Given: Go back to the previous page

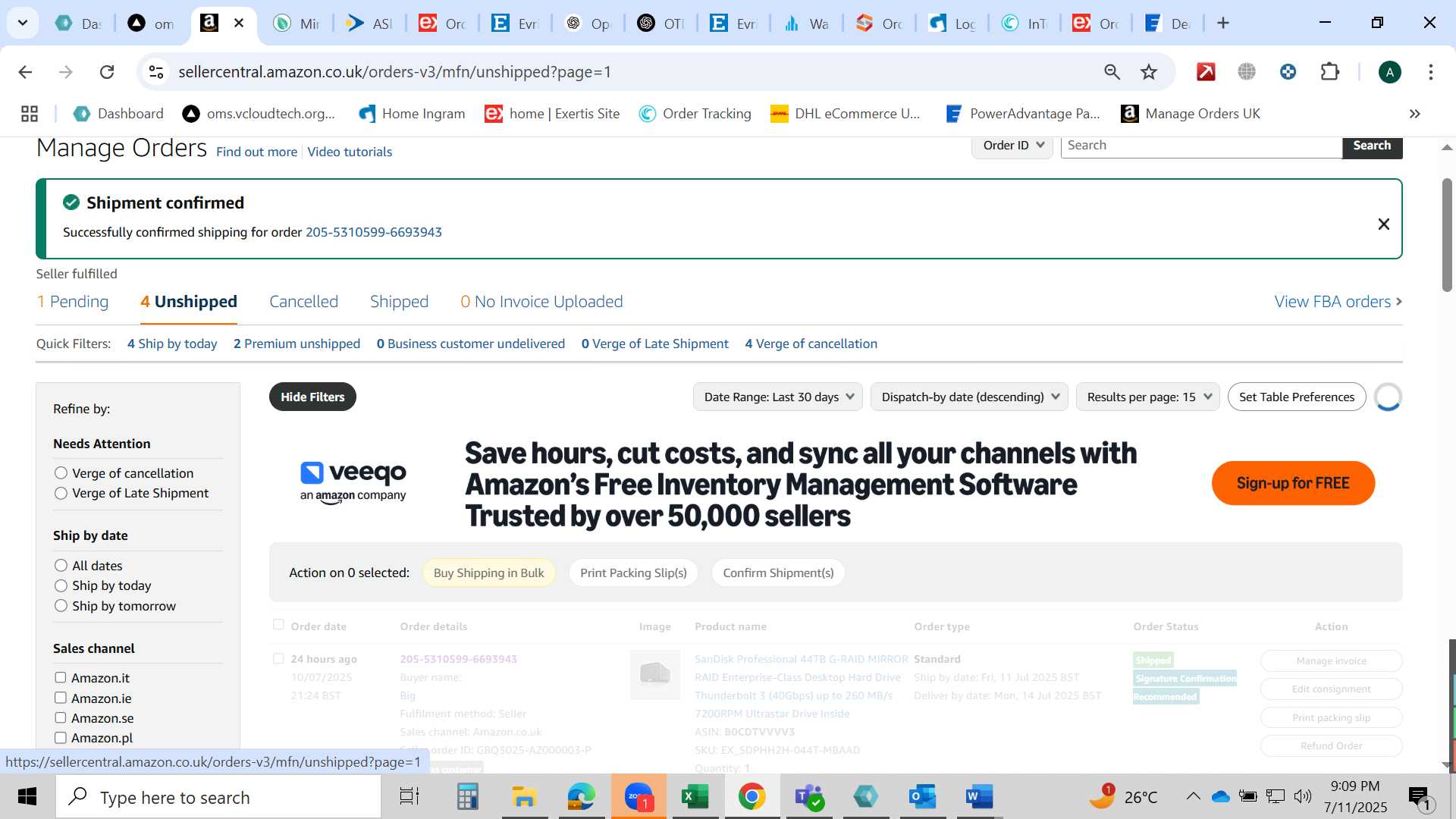Looking at the screenshot, I should click(25, 72).
